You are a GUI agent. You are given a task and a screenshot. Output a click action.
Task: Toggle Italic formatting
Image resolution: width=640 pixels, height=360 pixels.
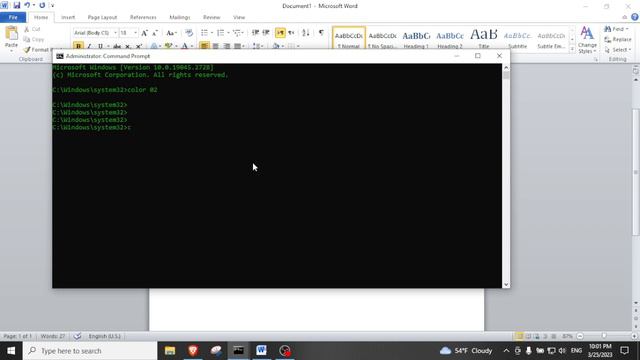(x=89, y=46)
